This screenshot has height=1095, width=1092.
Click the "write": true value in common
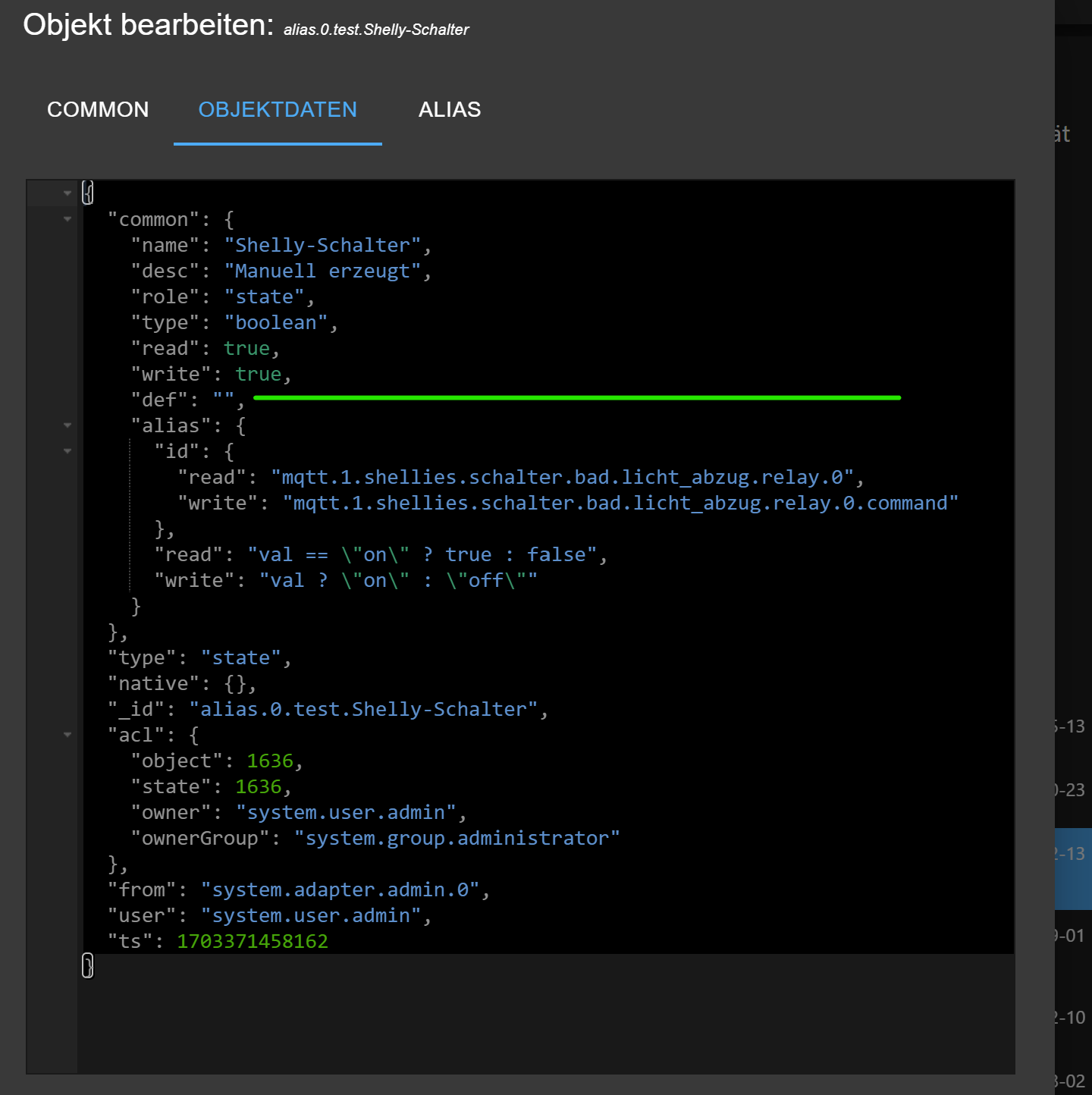259,375
